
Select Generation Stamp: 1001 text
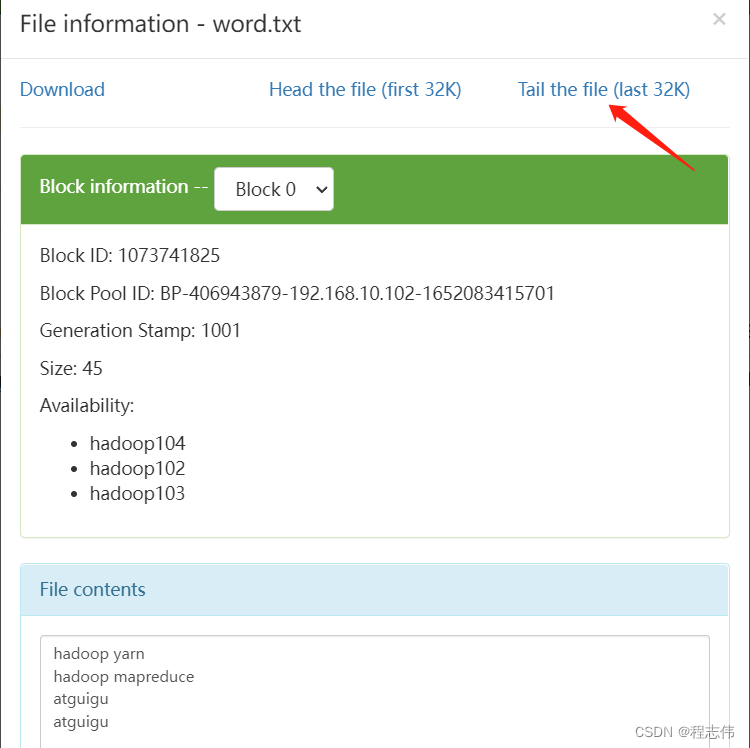click(140, 330)
